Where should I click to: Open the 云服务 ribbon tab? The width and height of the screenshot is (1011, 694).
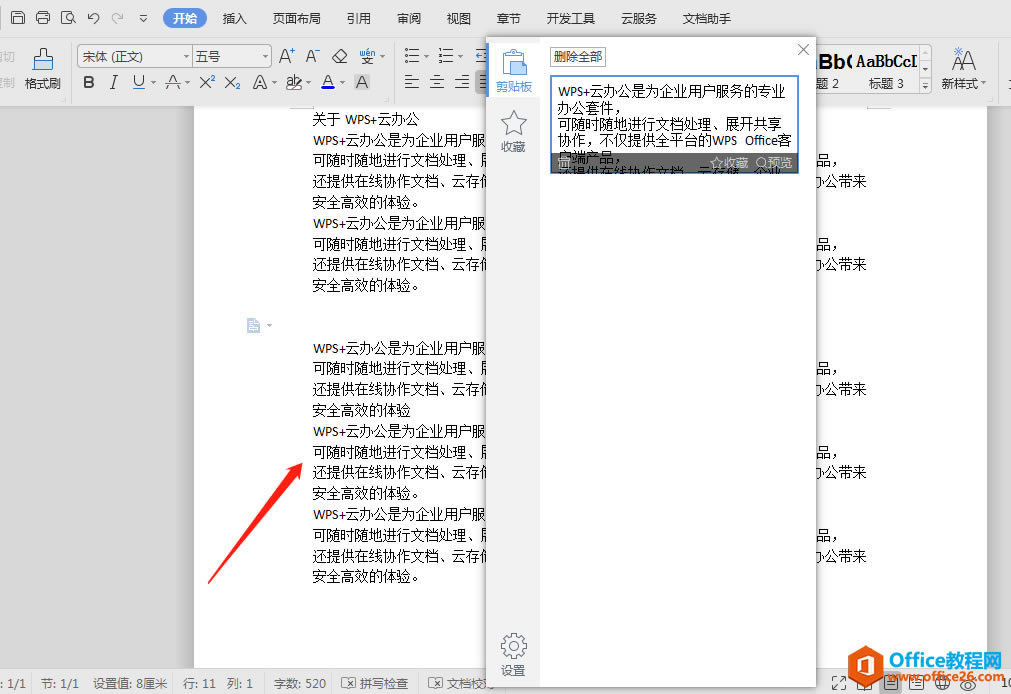tap(638, 19)
